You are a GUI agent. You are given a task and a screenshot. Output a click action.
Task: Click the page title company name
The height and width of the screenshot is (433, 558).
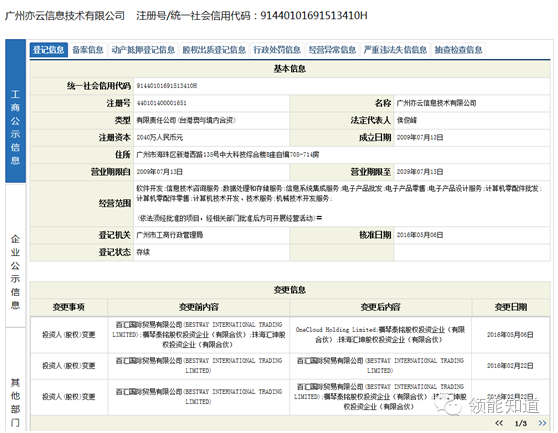pyautogui.click(x=65, y=16)
